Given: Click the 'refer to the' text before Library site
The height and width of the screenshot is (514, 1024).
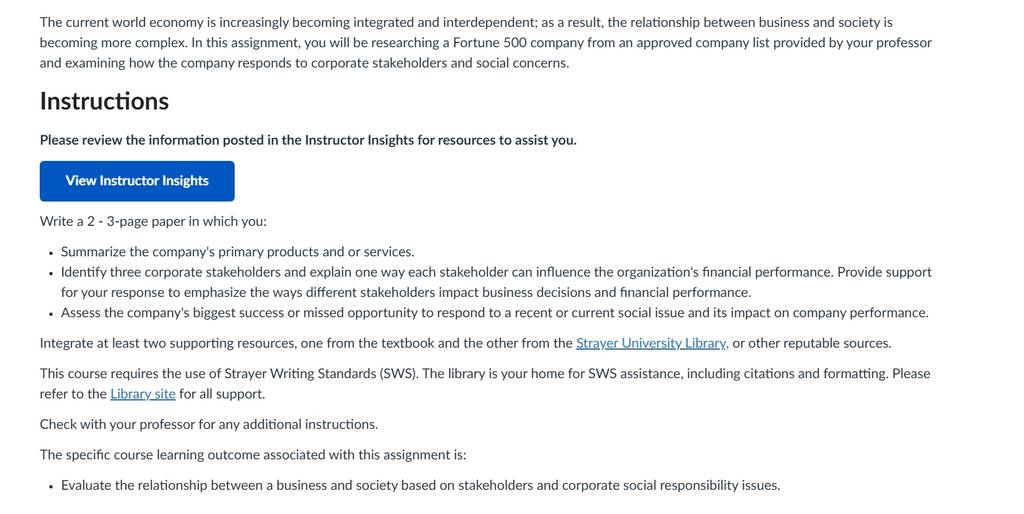Looking at the screenshot, I should 73,394.
